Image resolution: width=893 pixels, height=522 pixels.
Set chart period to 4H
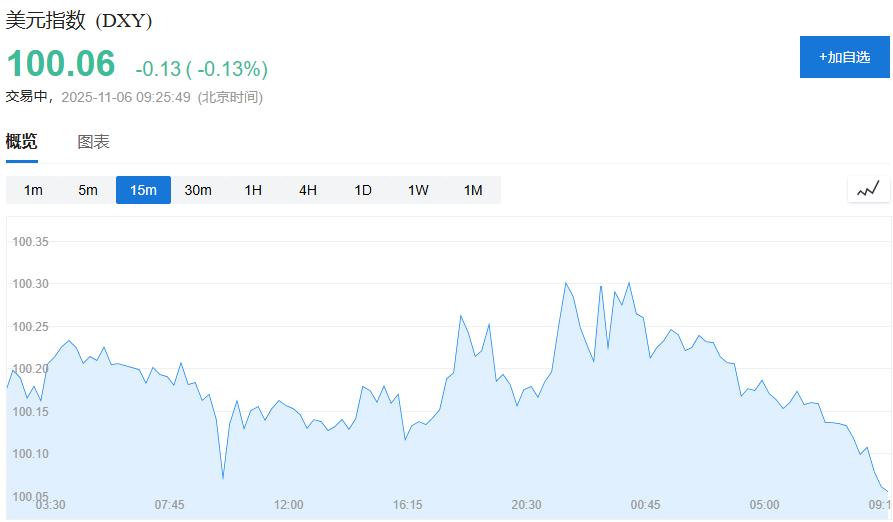pos(308,190)
